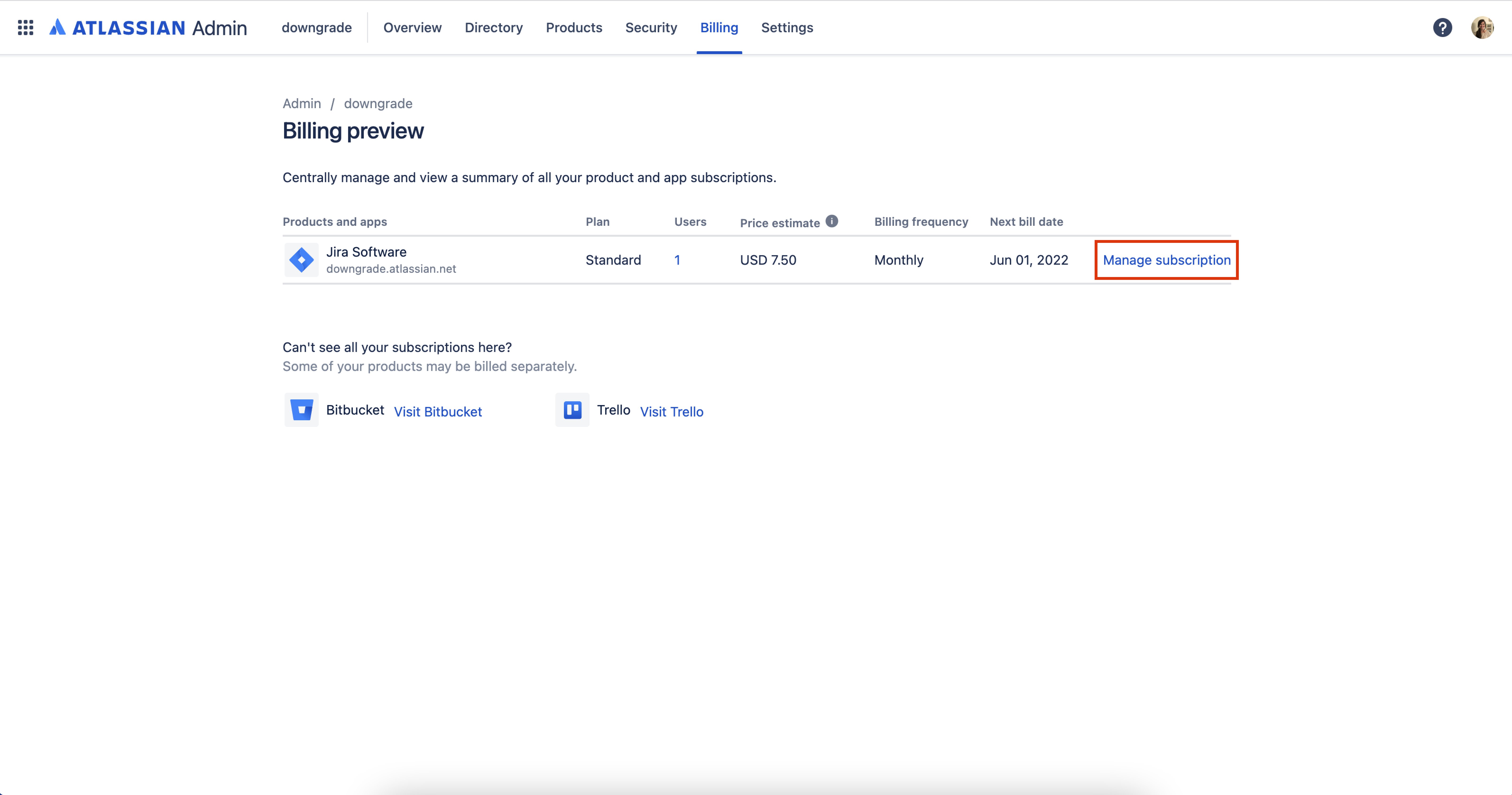Click the Price estimate info icon
This screenshot has height=795, width=1512.
(x=832, y=221)
